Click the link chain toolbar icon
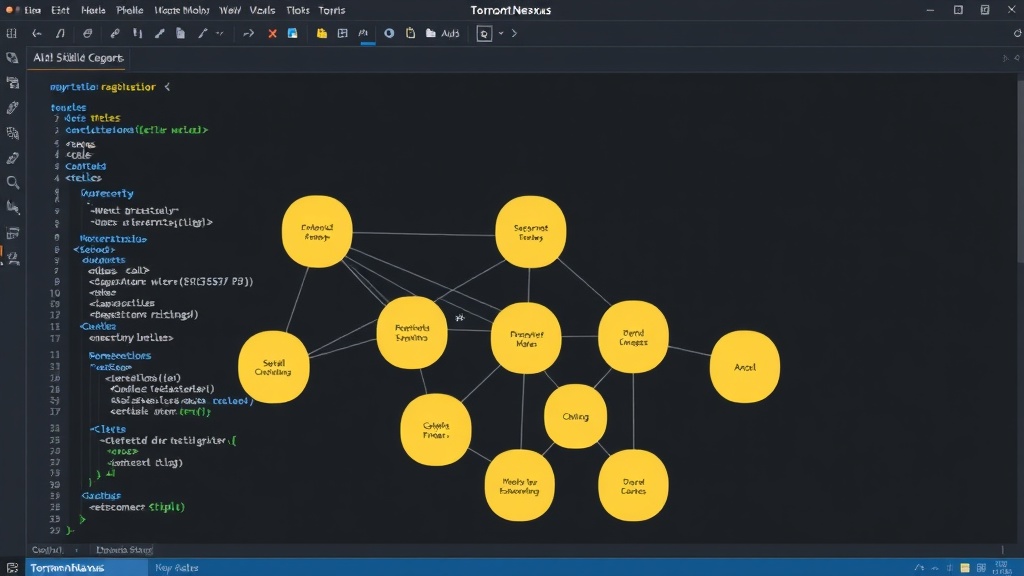The width and height of the screenshot is (1024, 576). point(115,33)
